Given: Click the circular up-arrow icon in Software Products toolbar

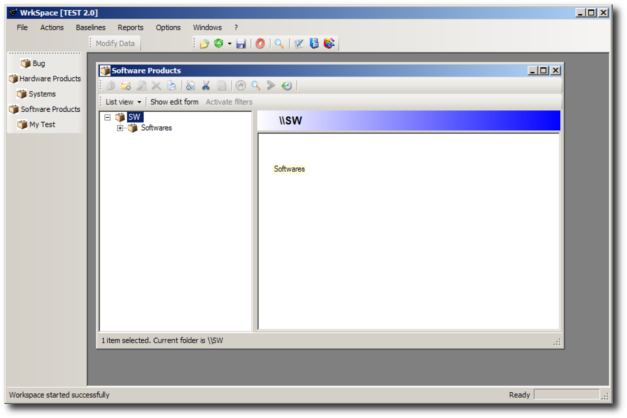Looking at the screenshot, I should [240, 86].
